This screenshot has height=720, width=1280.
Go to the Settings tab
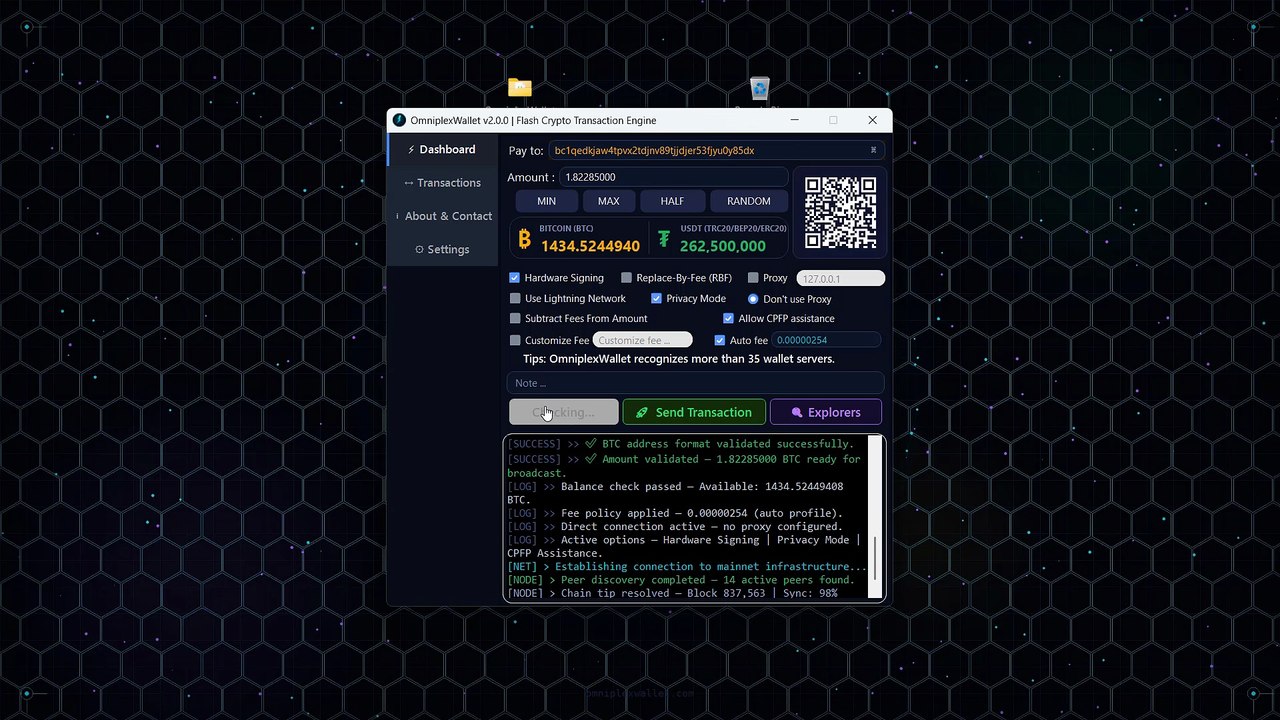coord(441,249)
